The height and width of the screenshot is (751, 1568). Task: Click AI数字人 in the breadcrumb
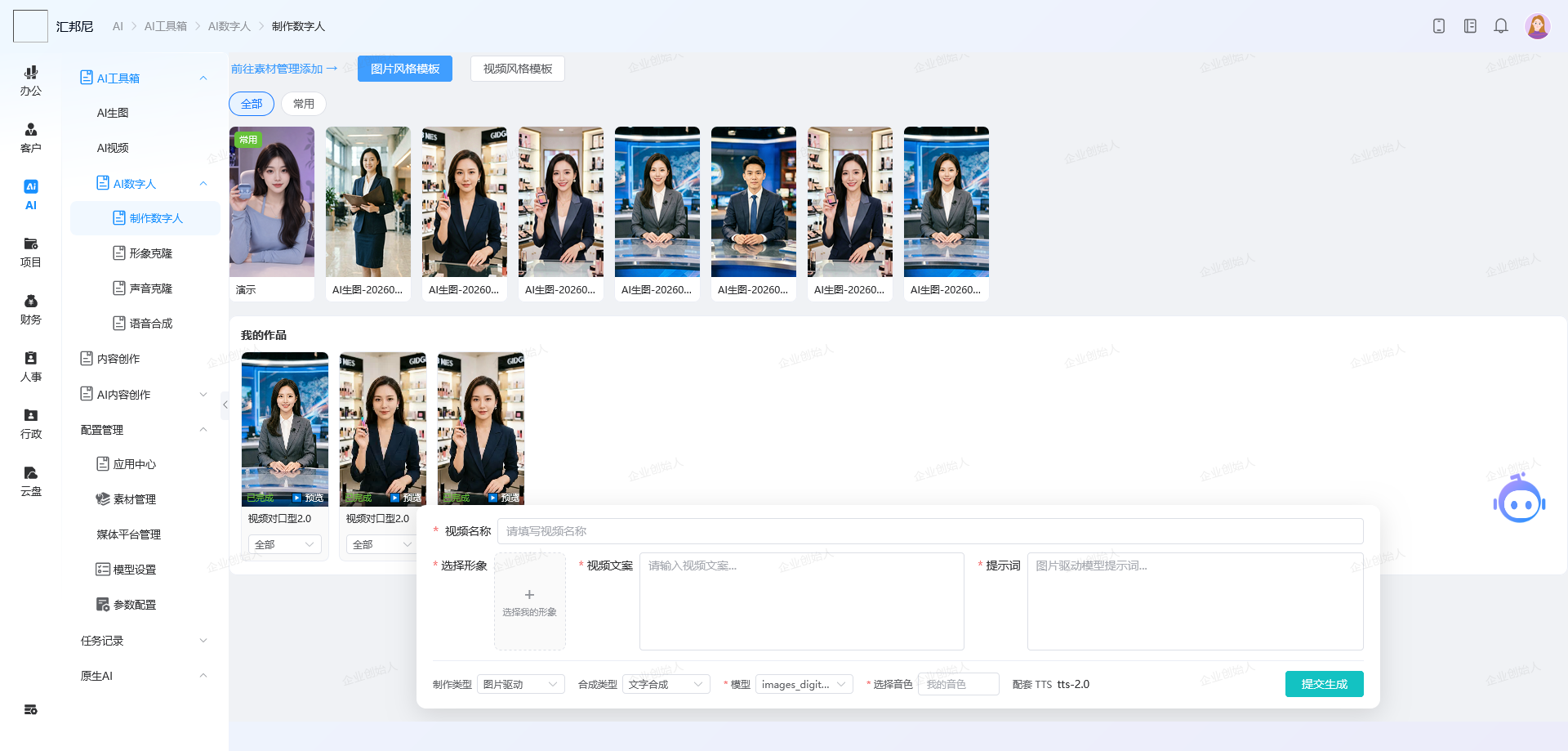coord(229,26)
